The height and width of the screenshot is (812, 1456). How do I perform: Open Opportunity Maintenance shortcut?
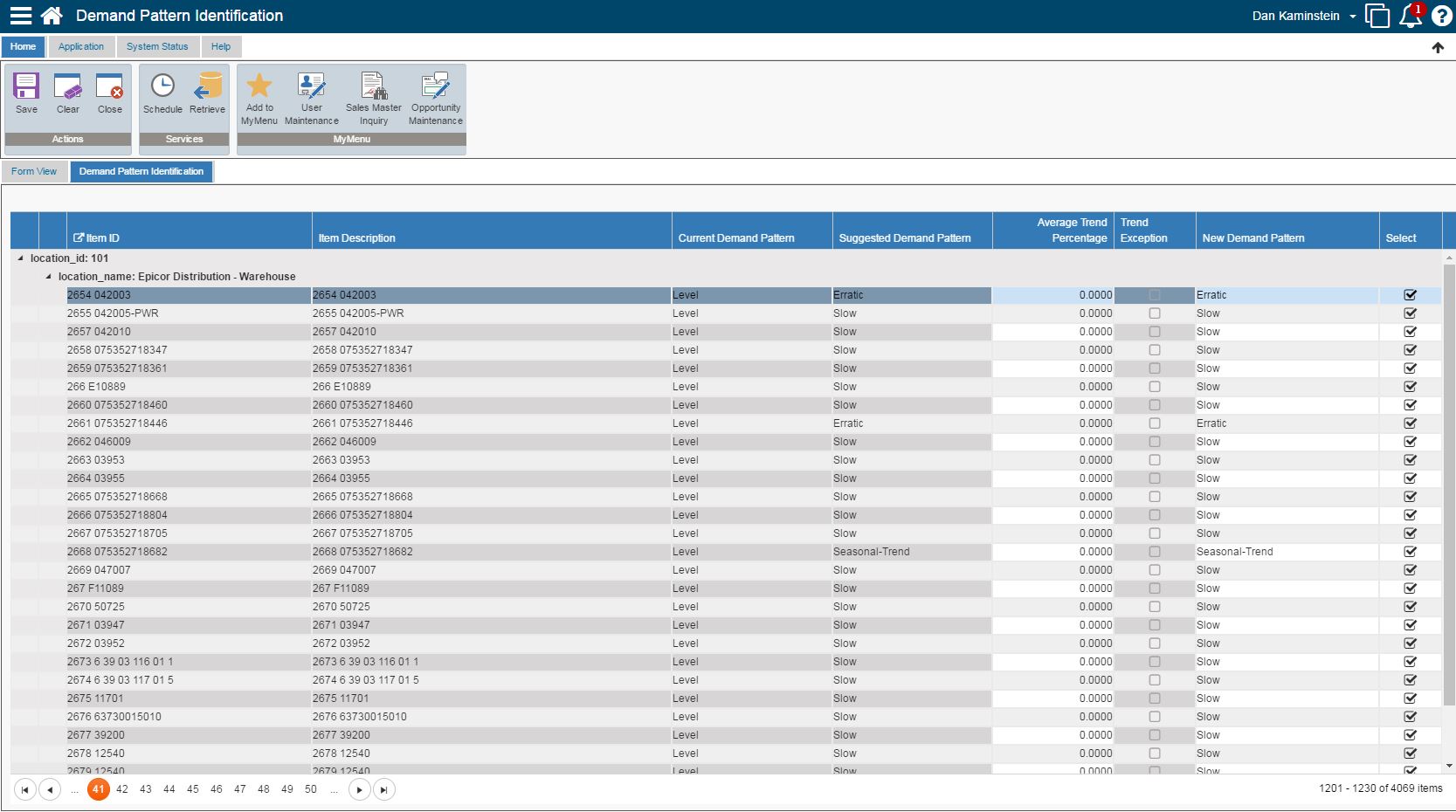[435, 86]
